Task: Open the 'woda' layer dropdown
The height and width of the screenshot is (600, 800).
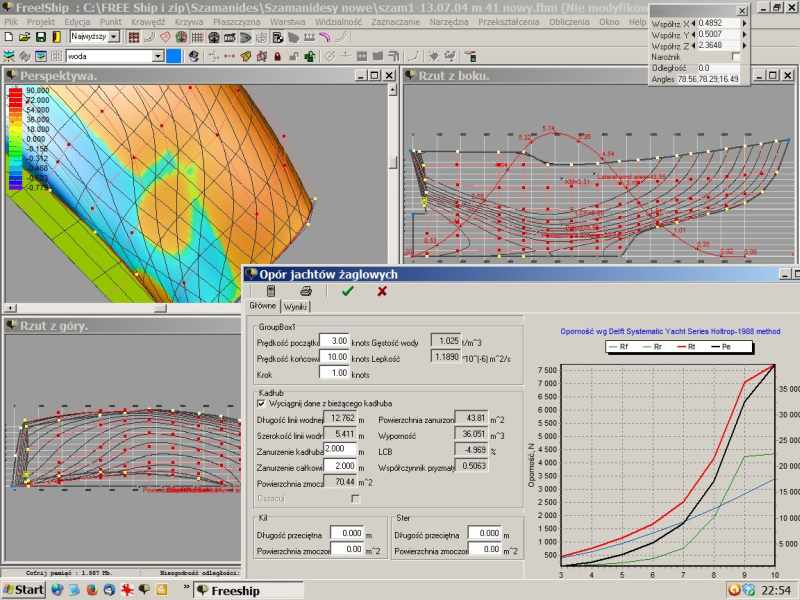Action: pos(158,56)
